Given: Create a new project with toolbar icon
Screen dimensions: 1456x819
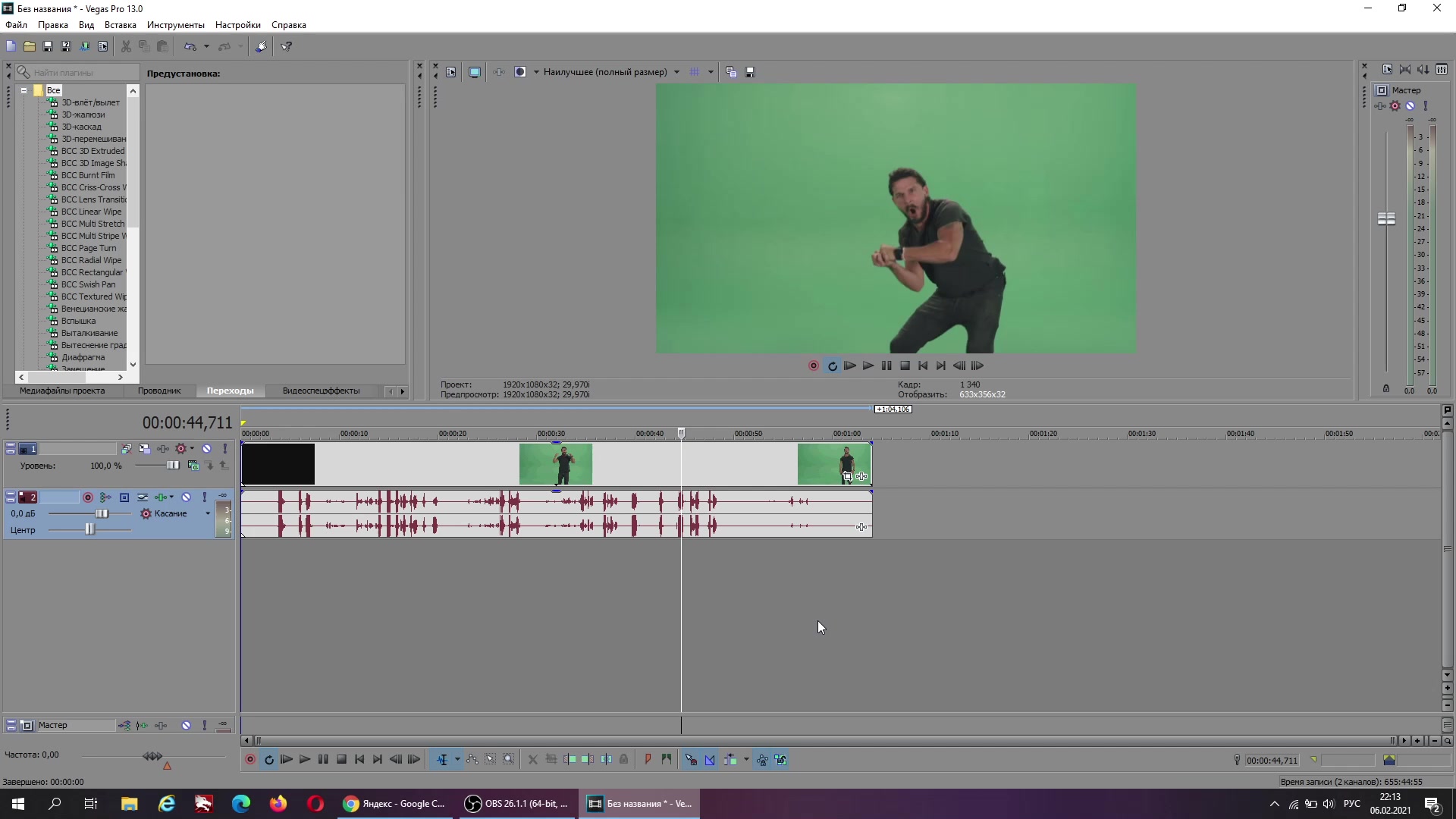Looking at the screenshot, I should pos(11,46).
